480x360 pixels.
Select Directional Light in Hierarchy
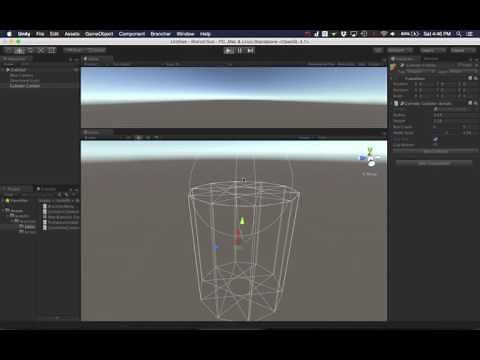[25, 81]
